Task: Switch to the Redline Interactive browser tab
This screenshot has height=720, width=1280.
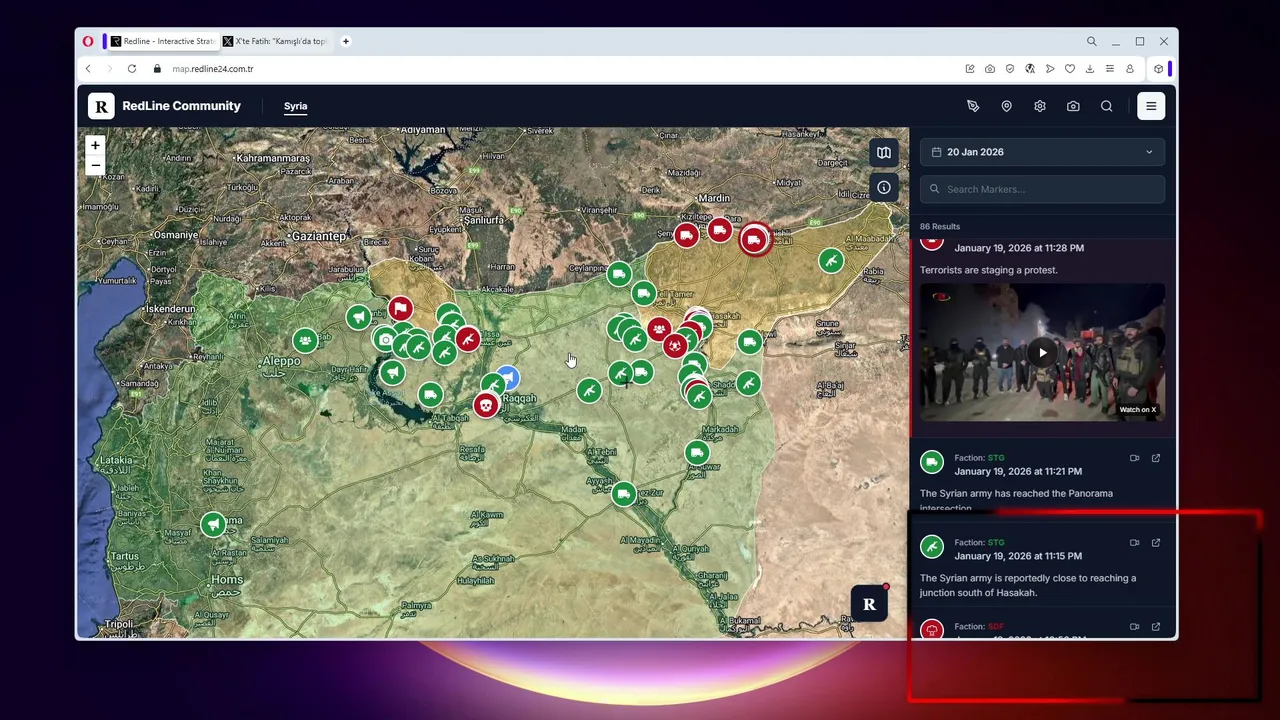Action: tap(163, 41)
